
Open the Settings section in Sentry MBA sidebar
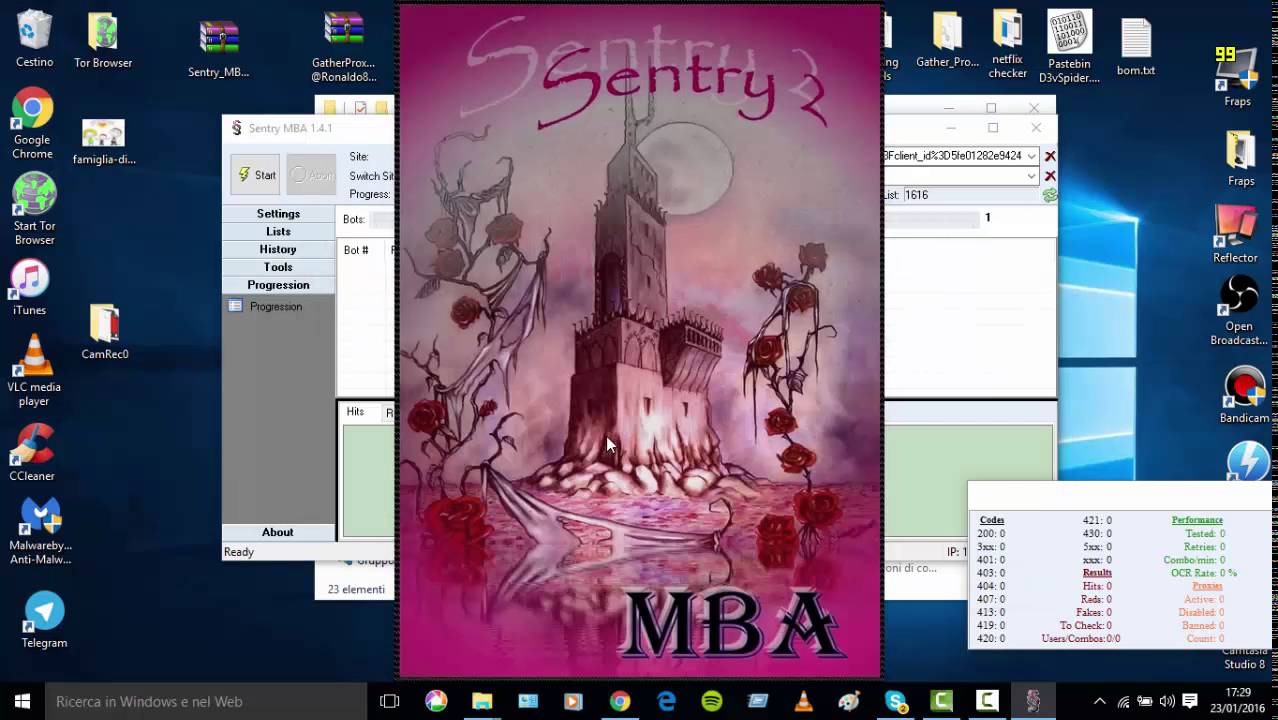(x=278, y=213)
